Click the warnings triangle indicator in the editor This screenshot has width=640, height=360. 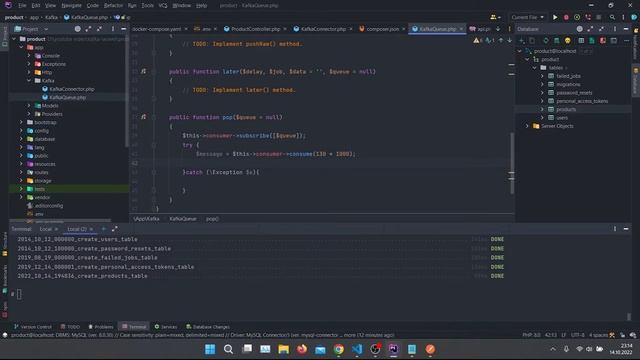478,40
